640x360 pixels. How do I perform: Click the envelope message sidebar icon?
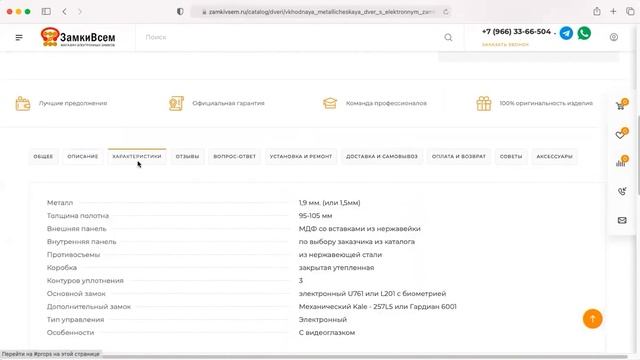point(622,220)
